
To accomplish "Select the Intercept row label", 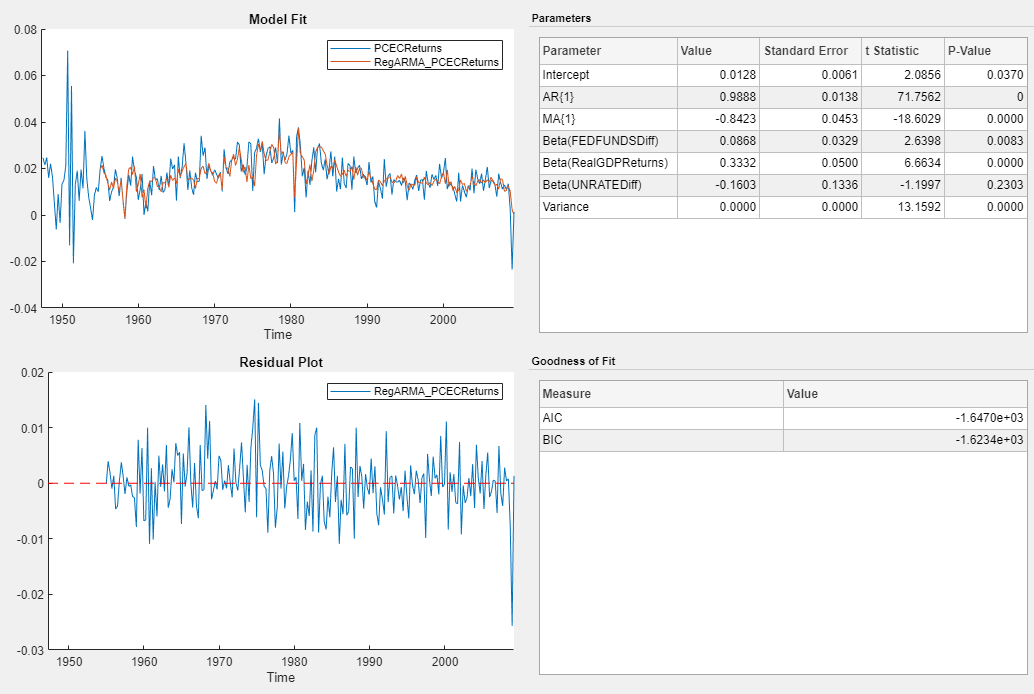I will tap(608, 75).
